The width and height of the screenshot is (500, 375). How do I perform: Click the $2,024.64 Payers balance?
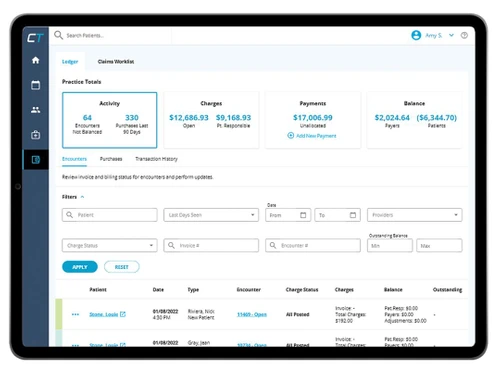click(392, 118)
